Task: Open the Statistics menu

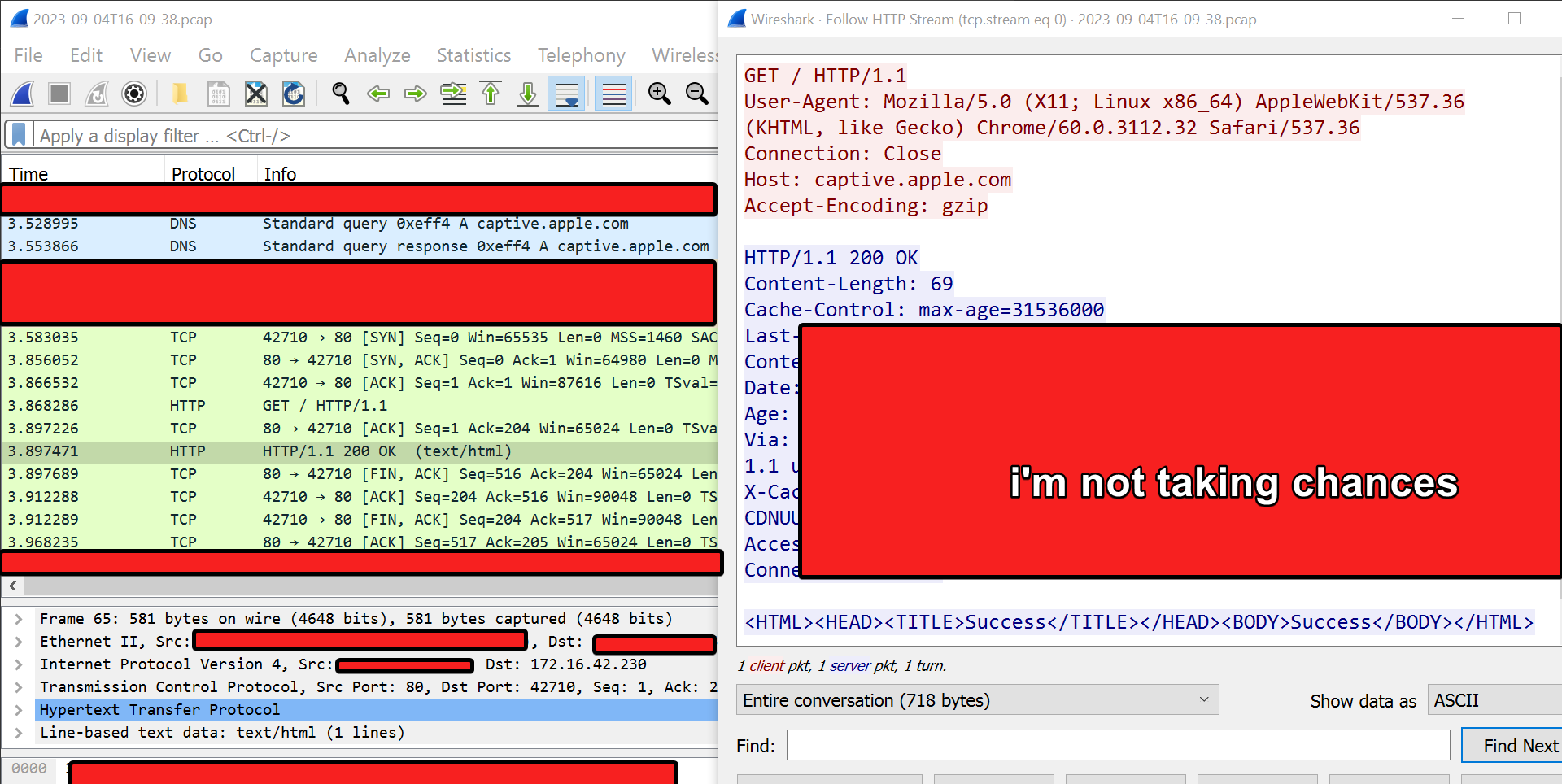Action: (473, 55)
